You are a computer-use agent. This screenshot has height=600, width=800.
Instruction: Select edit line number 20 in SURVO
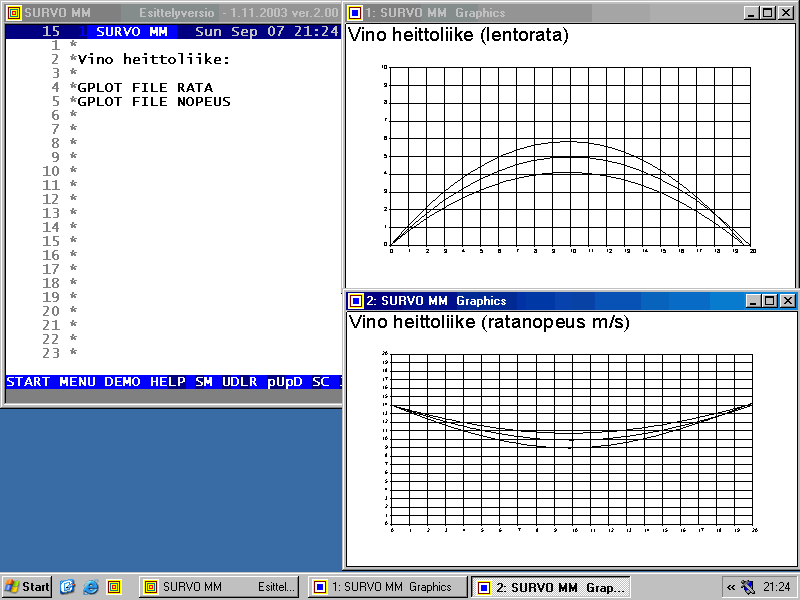coord(51,311)
